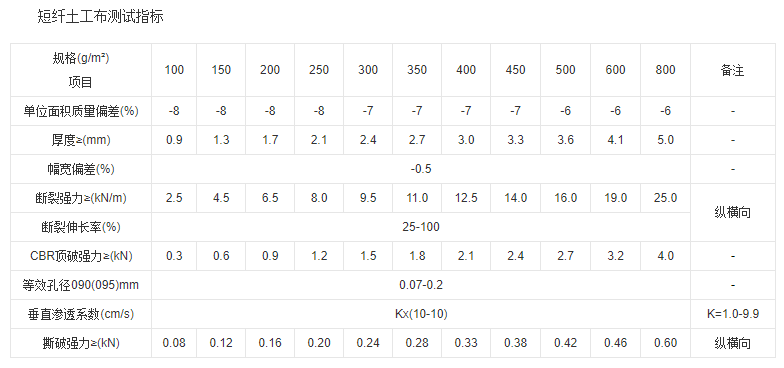
Task: Select the 幅宽偏差(%) row label
Action: click(x=81, y=169)
